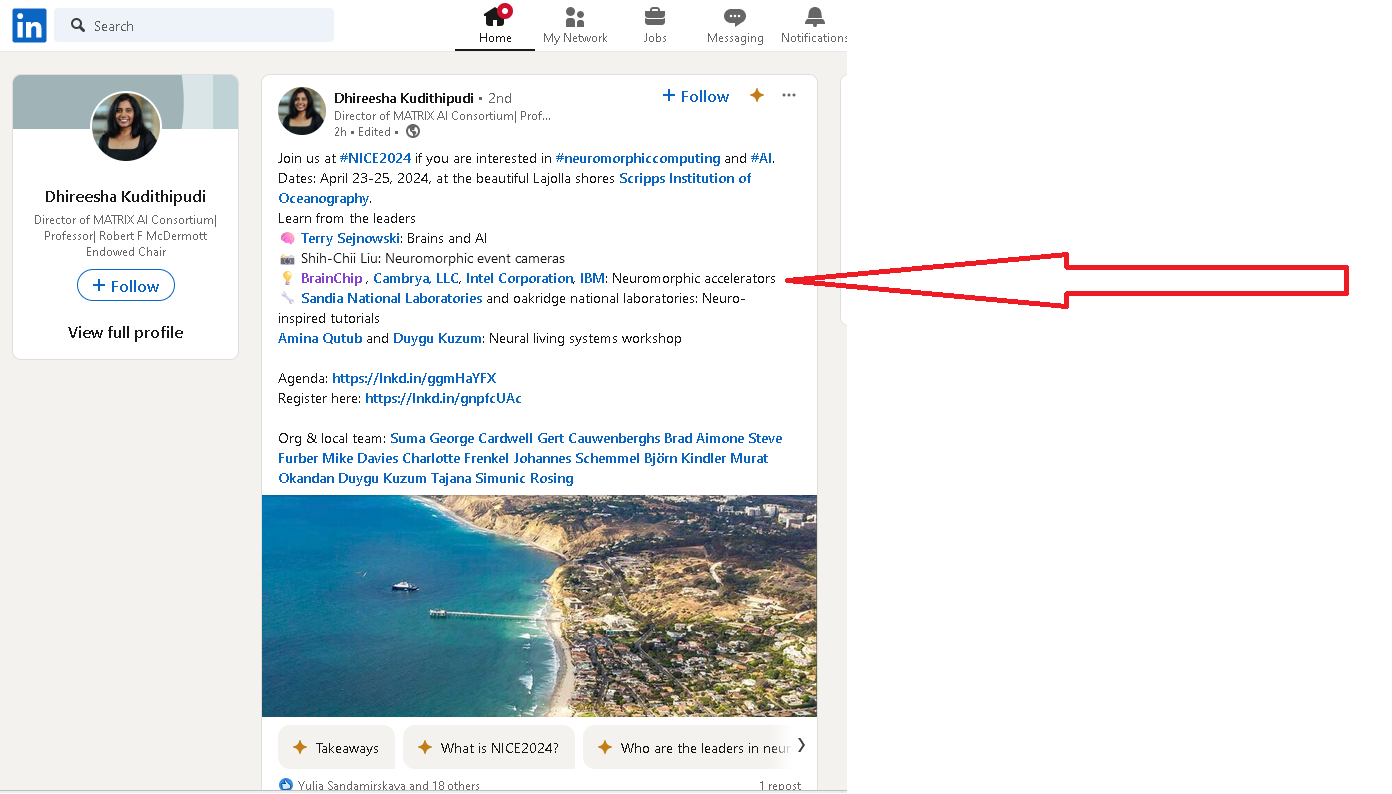The height and width of the screenshot is (794, 1392).
Task: Click Gert Cauwenberghs link
Action: point(599,438)
